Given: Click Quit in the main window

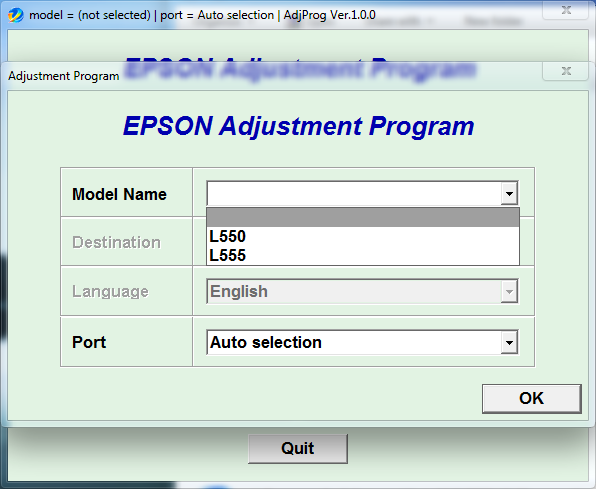Looking at the screenshot, I should pos(298,449).
